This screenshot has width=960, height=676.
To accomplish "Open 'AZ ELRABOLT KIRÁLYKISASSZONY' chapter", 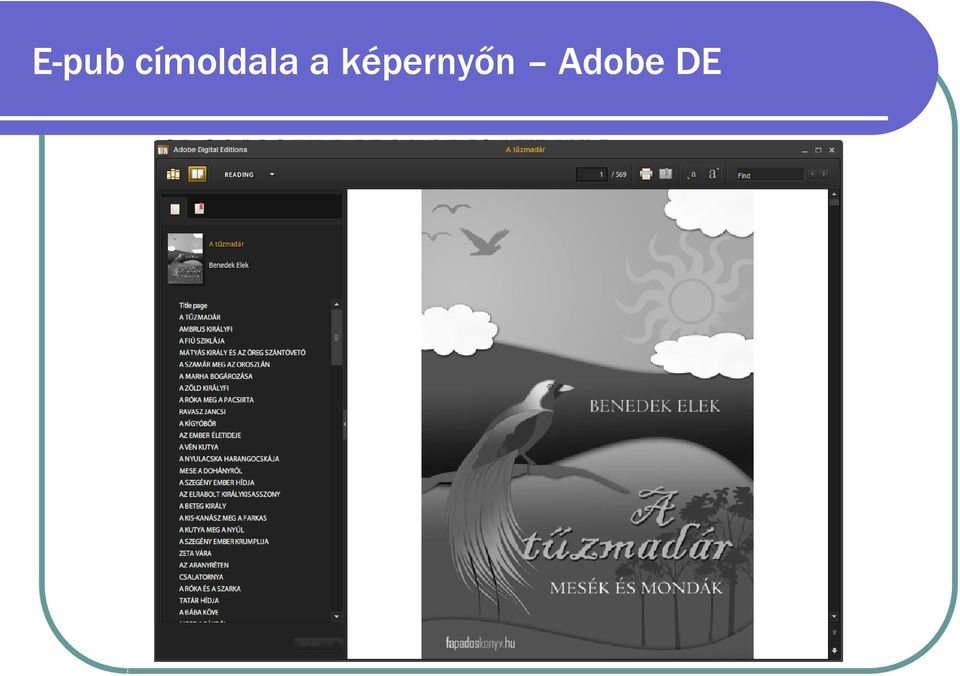I will pyautogui.click(x=230, y=494).
